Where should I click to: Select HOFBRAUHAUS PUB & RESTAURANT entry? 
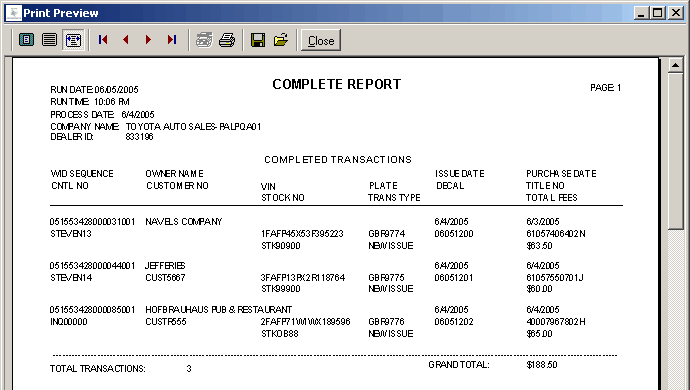click(219, 309)
